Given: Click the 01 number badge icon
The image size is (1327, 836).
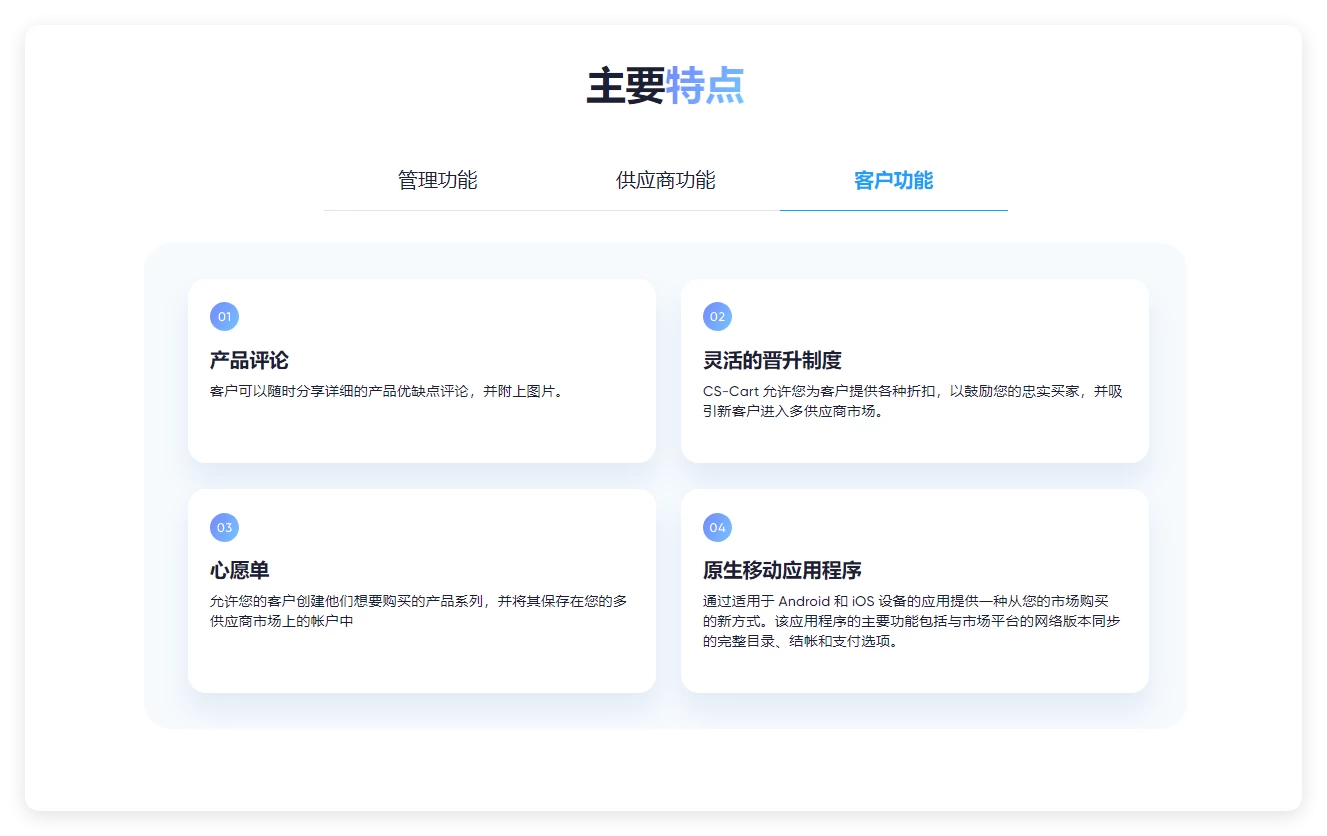Looking at the screenshot, I should tap(224, 317).
